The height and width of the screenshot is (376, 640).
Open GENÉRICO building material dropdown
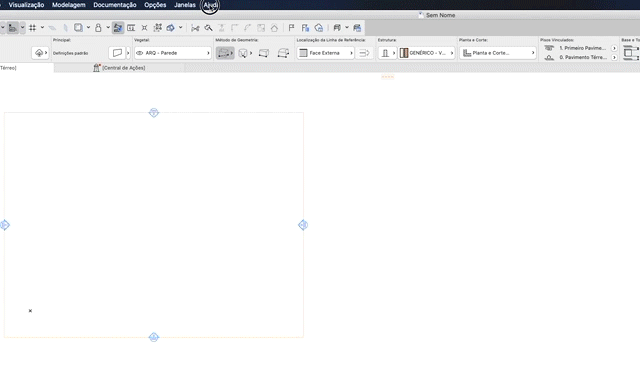(427, 53)
